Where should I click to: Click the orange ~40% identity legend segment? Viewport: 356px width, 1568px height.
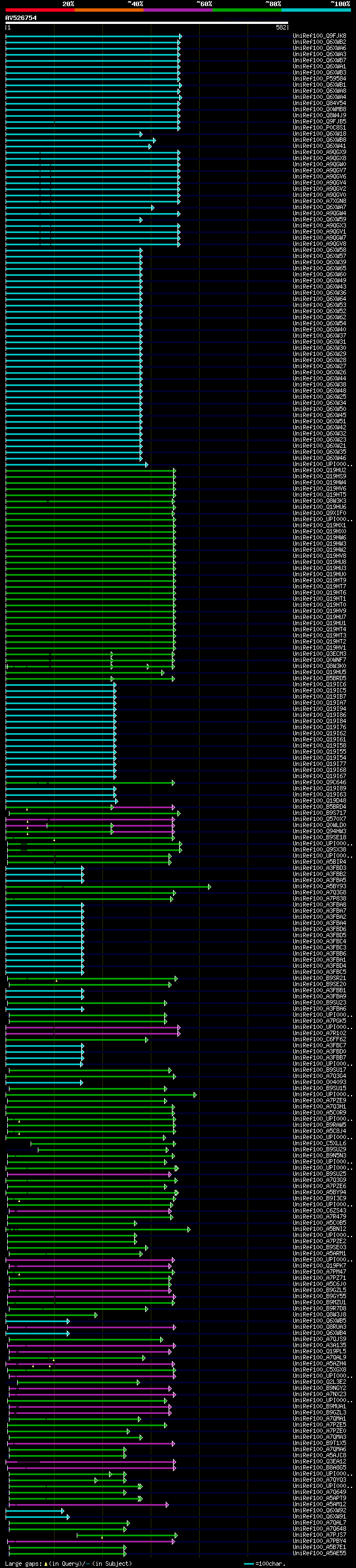(109, 11)
